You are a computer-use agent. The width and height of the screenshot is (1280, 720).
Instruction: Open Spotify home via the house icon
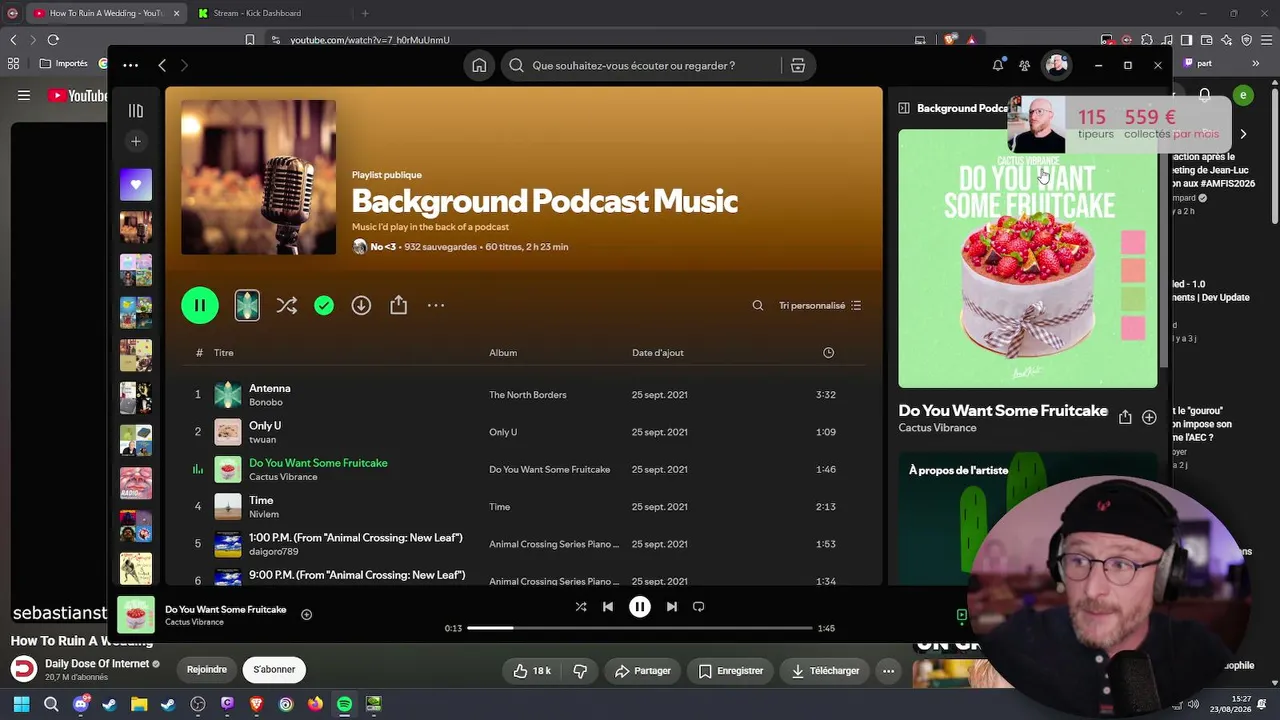point(479,66)
